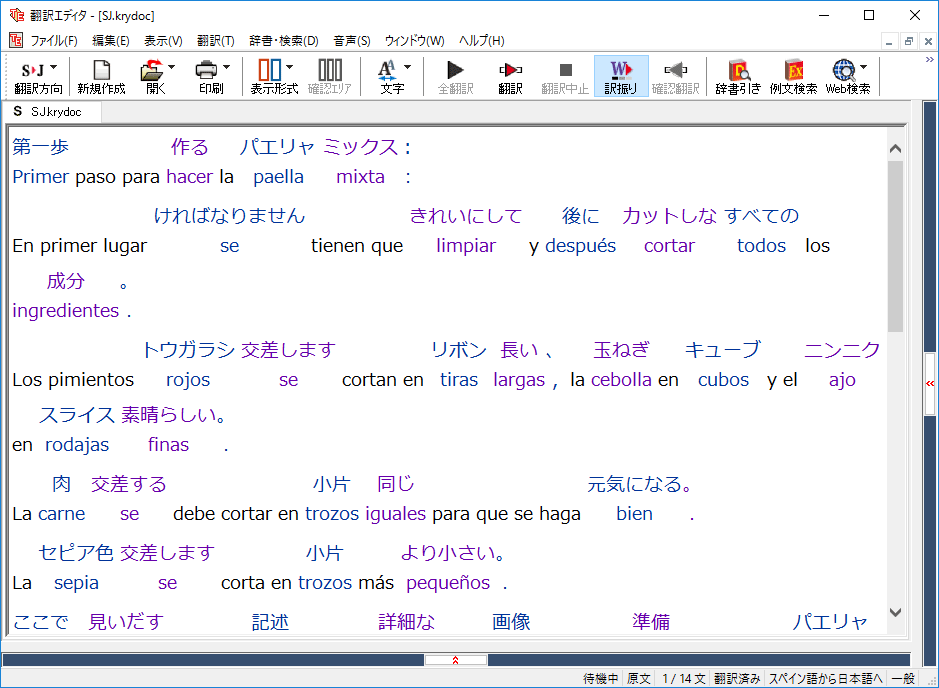Image resolution: width=939 pixels, height=688 pixels.
Task: Expand the bottom pane with red chevron
Action: tap(456, 660)
